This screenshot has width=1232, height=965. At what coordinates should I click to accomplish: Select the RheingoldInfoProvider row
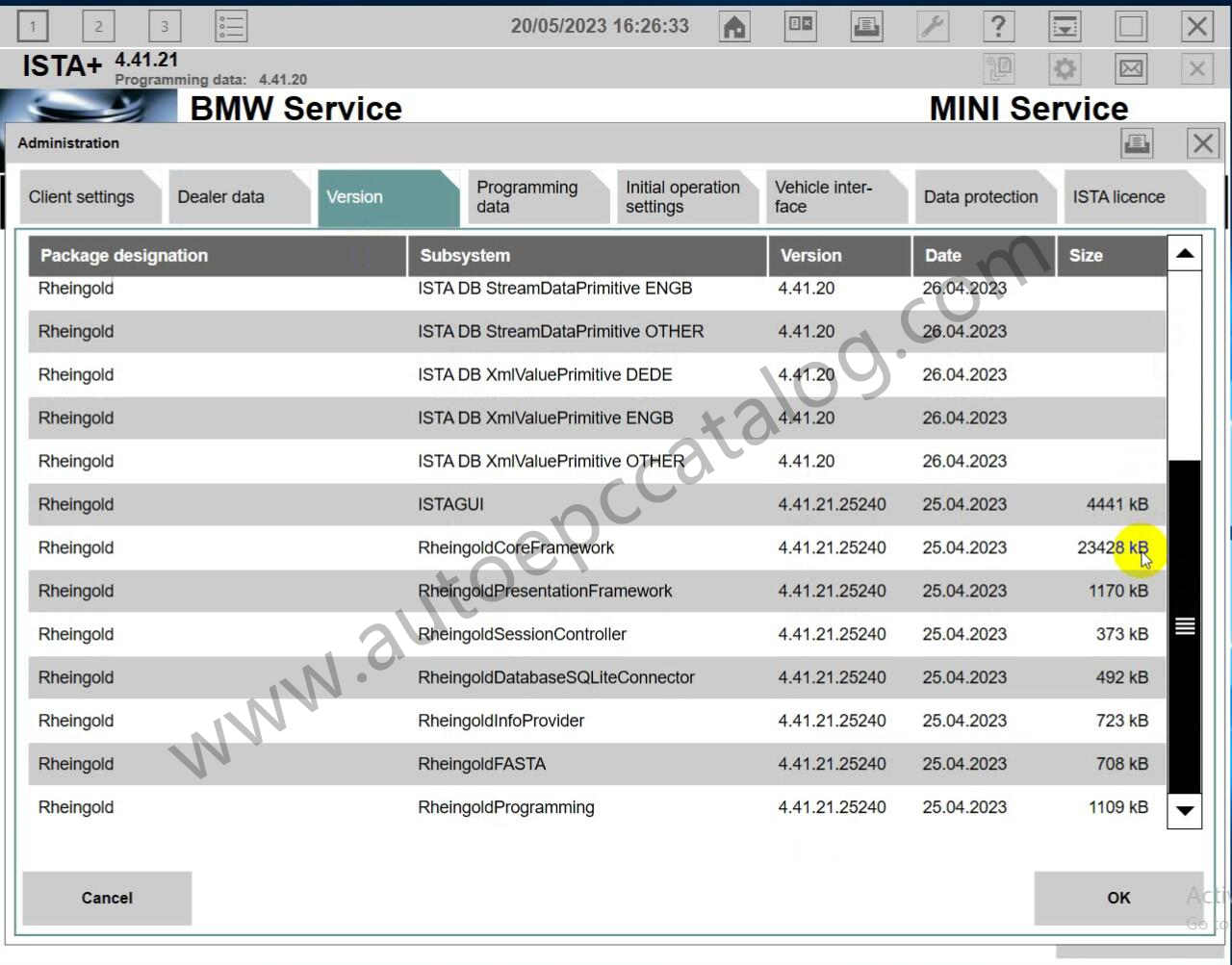coord(597,722)
